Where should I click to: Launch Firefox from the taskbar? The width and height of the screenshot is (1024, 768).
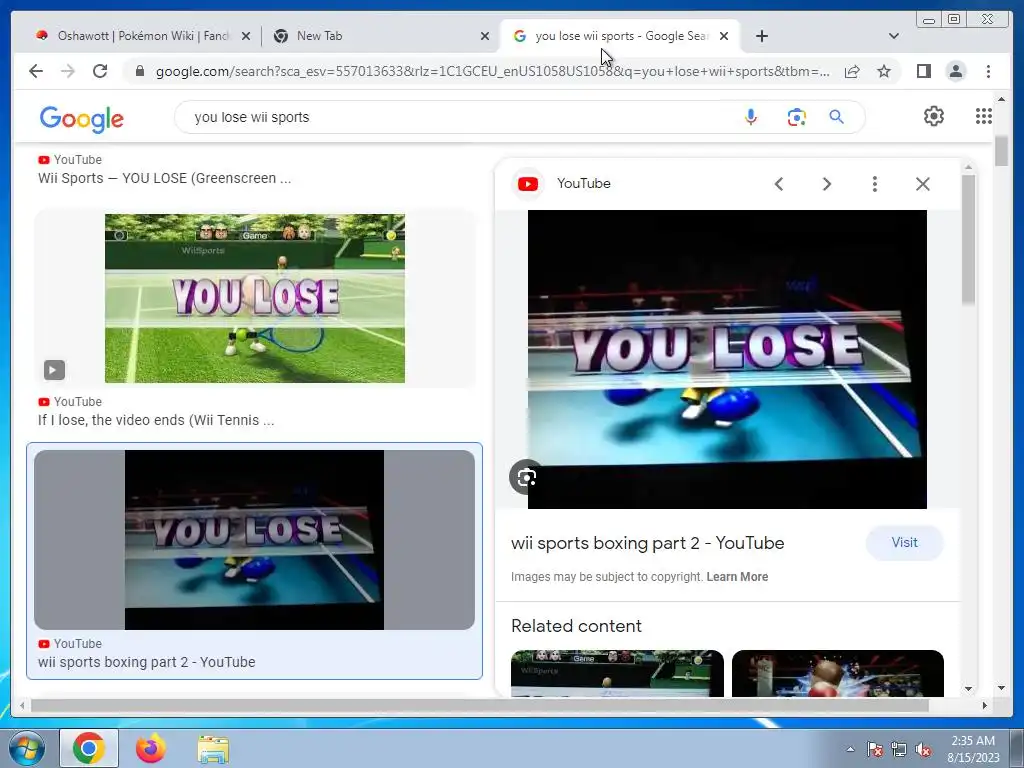tap(151, 748)
